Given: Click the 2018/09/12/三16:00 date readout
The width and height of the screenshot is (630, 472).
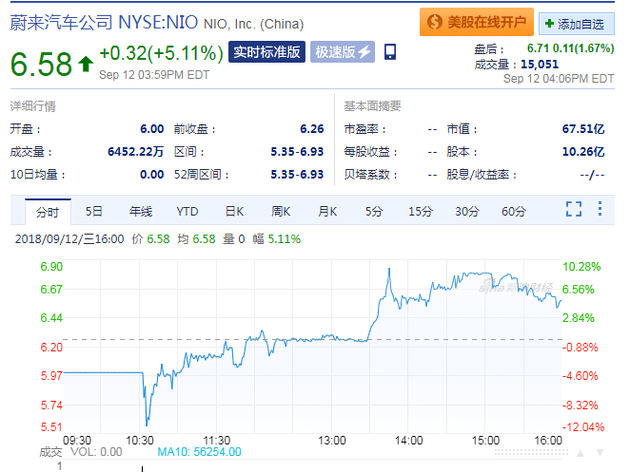Looking at the screenshot, I should point(70,239).
